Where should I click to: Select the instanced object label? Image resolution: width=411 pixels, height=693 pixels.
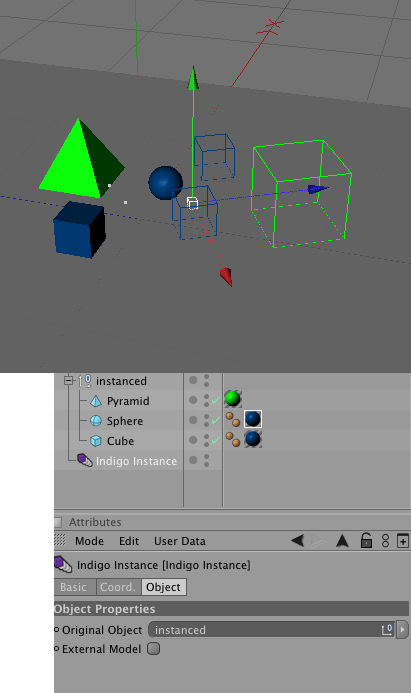[x=121, y=381]
